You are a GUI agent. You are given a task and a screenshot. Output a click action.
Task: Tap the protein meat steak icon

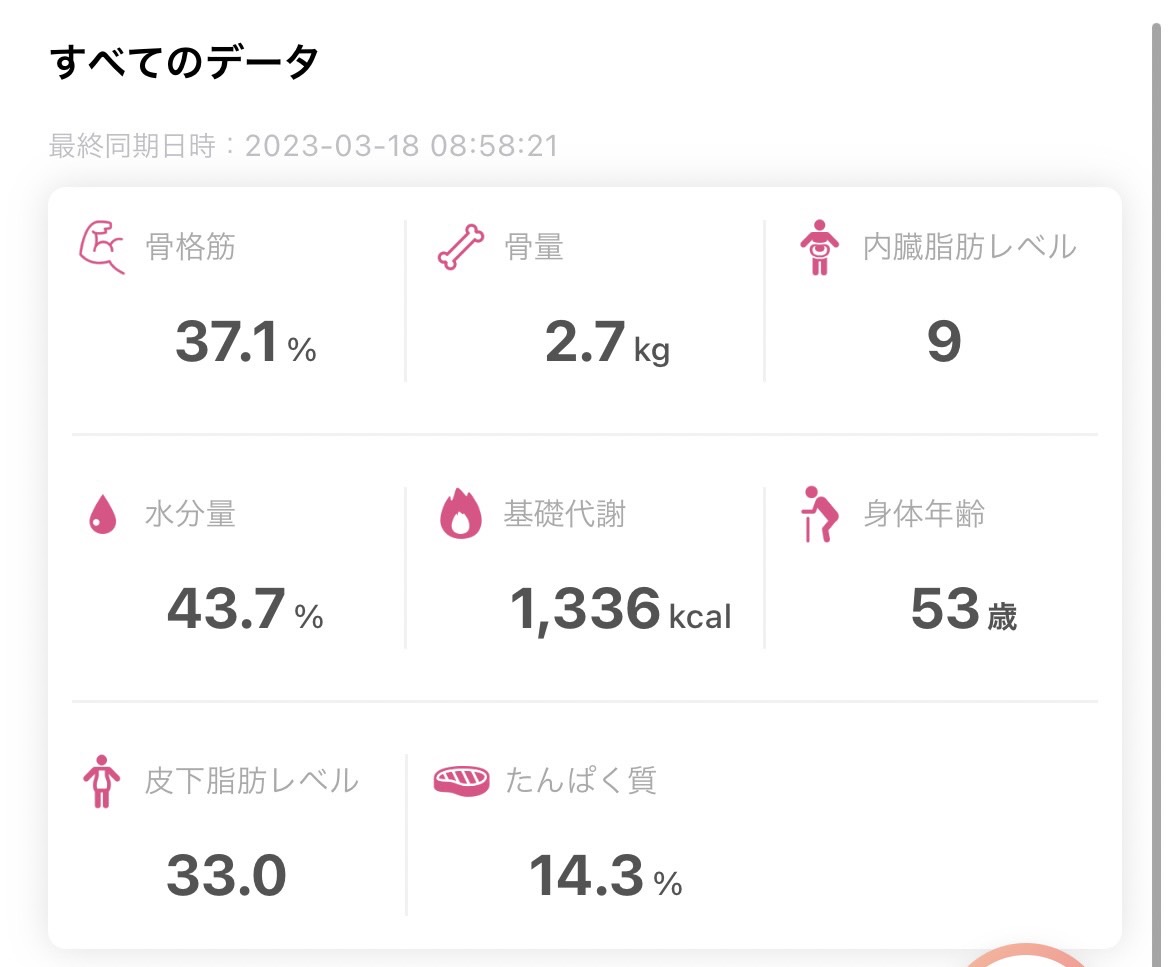tap(461, 781)
